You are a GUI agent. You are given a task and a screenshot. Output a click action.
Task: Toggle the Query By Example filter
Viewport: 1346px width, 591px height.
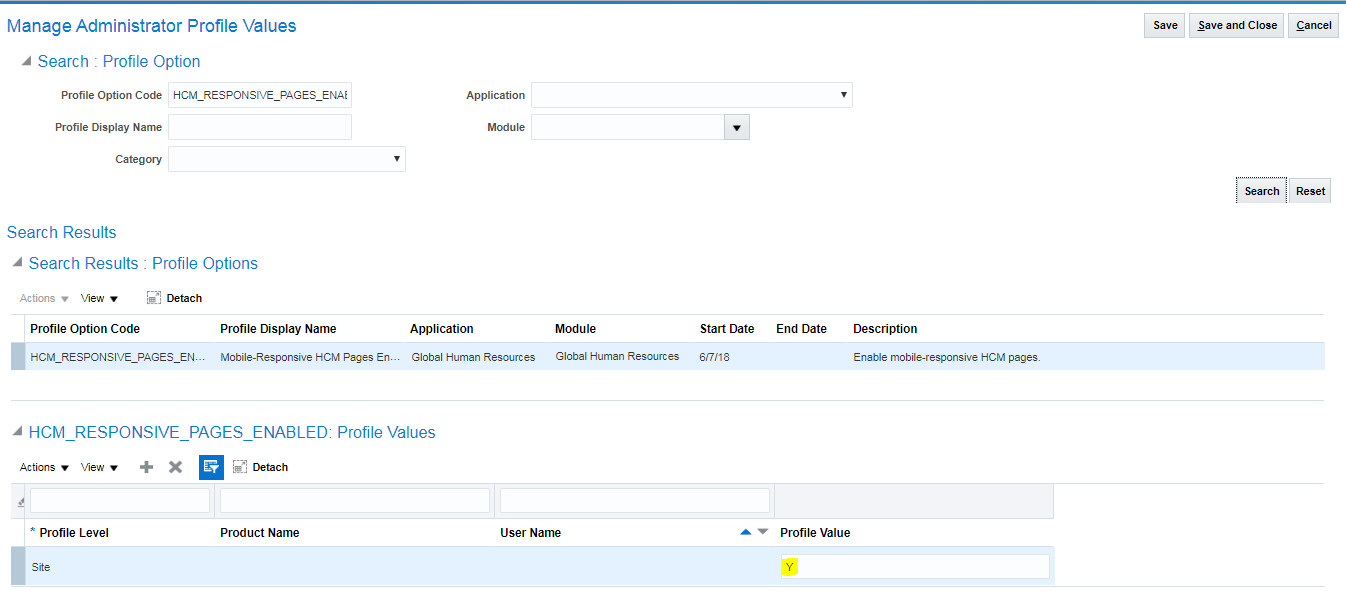point(210,466)
